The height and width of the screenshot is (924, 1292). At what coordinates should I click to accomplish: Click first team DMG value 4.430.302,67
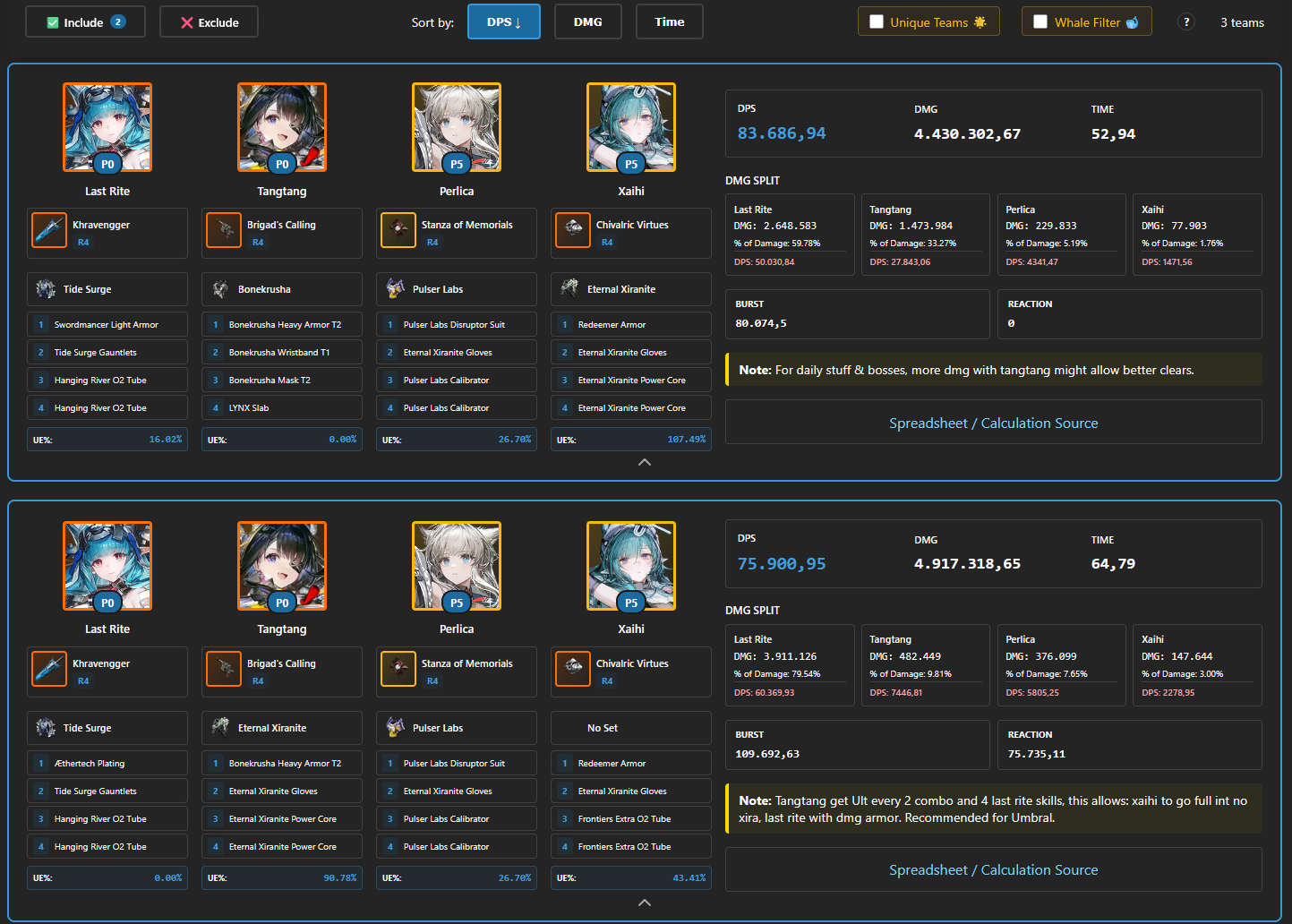[x=967, y=134]
